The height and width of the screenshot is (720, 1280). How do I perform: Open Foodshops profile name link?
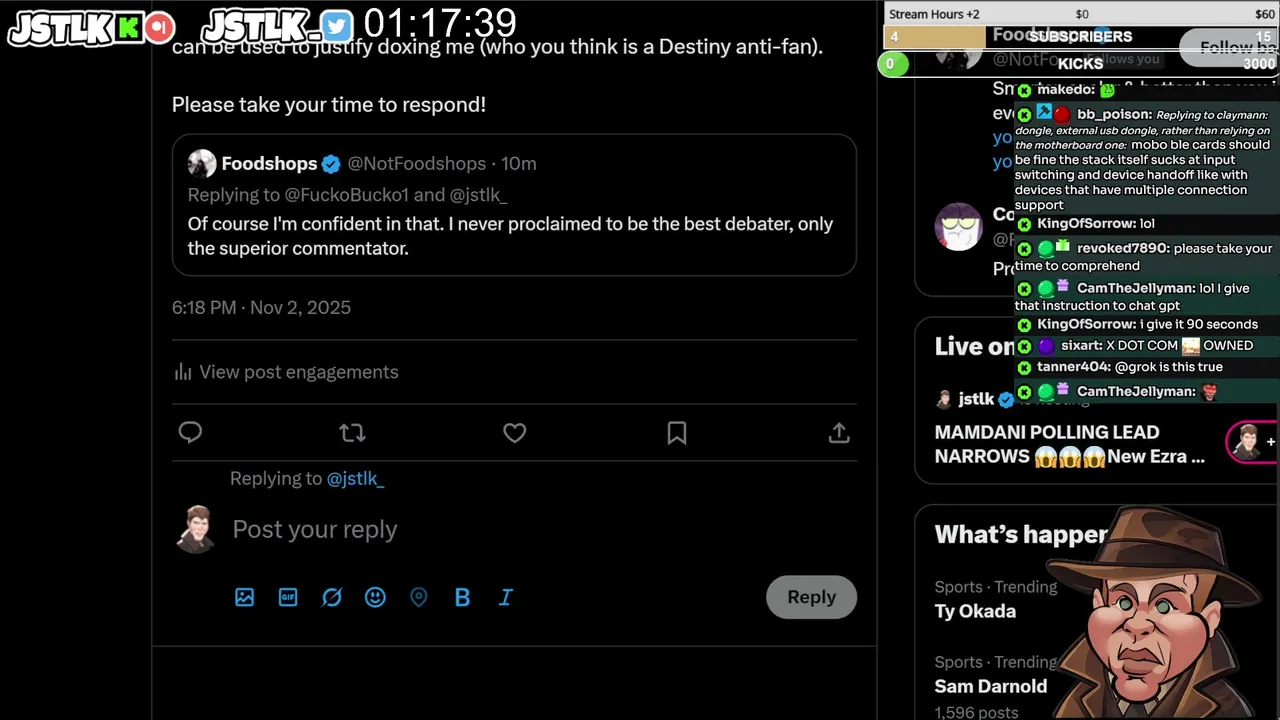(269, 164)
